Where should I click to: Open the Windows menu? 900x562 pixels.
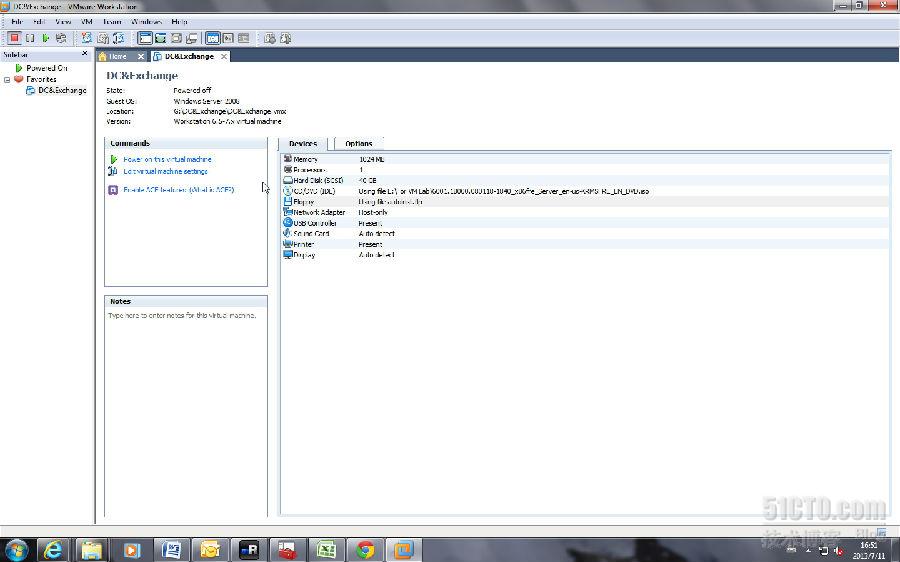point(147,22)
